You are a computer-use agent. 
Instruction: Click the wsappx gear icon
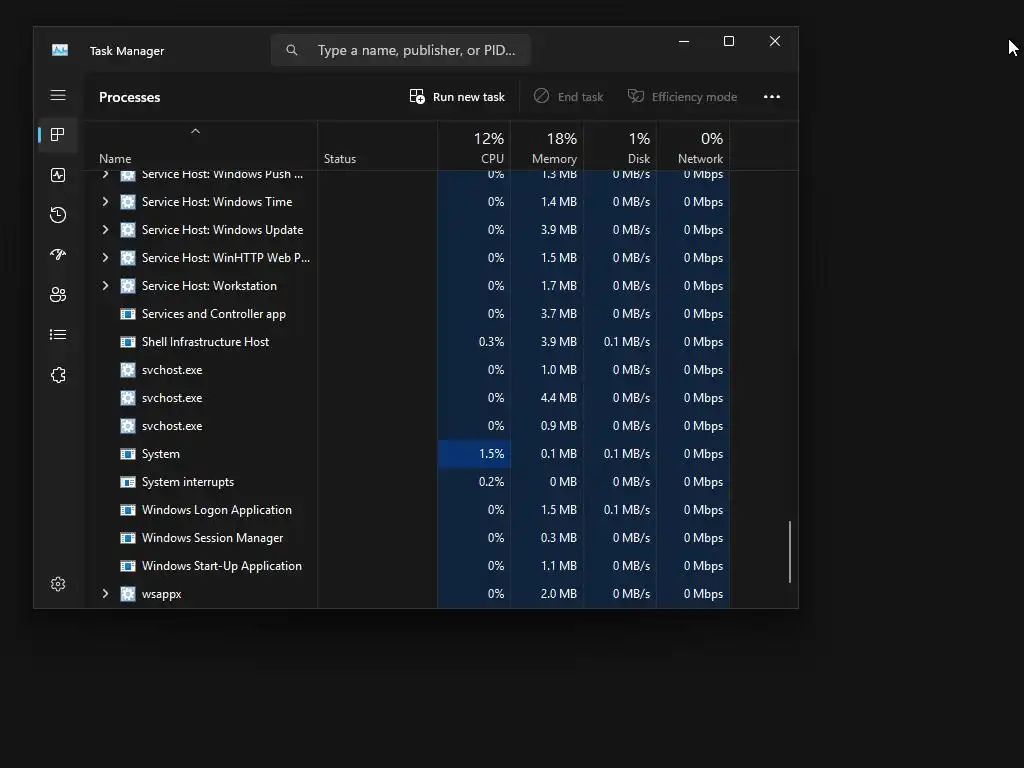[x=128, y=594]
